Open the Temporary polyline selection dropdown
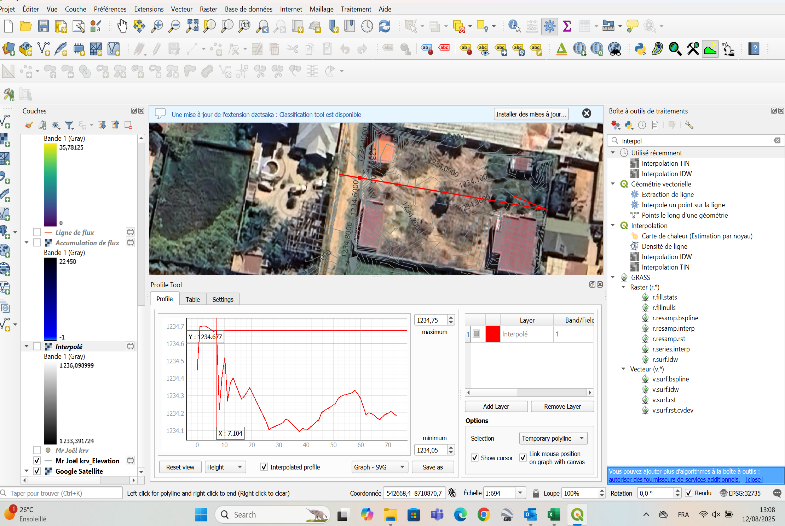Image resolution: width=785 pixels, height=526 pixels. 553,438
